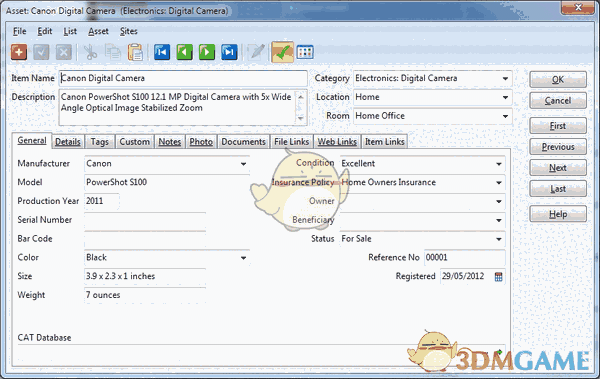Close the Asset window
Viewport: 600px width, 379px height.
(578, 8)
